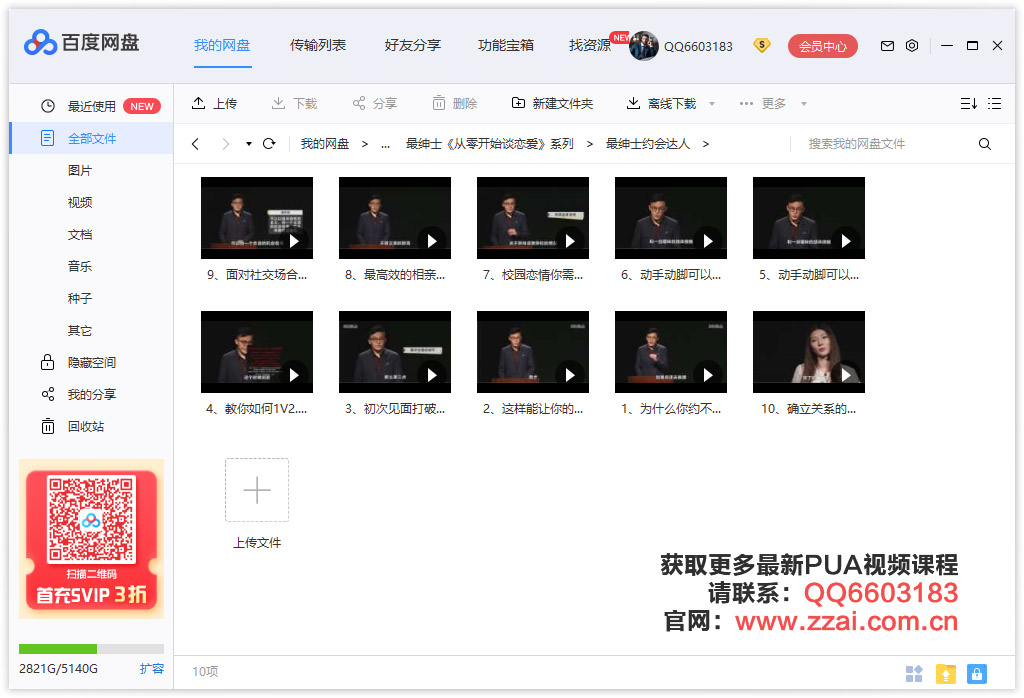Navigate to 我的网盘 breadcrumb
1024x698 pixels.
(x=325, y=144)
